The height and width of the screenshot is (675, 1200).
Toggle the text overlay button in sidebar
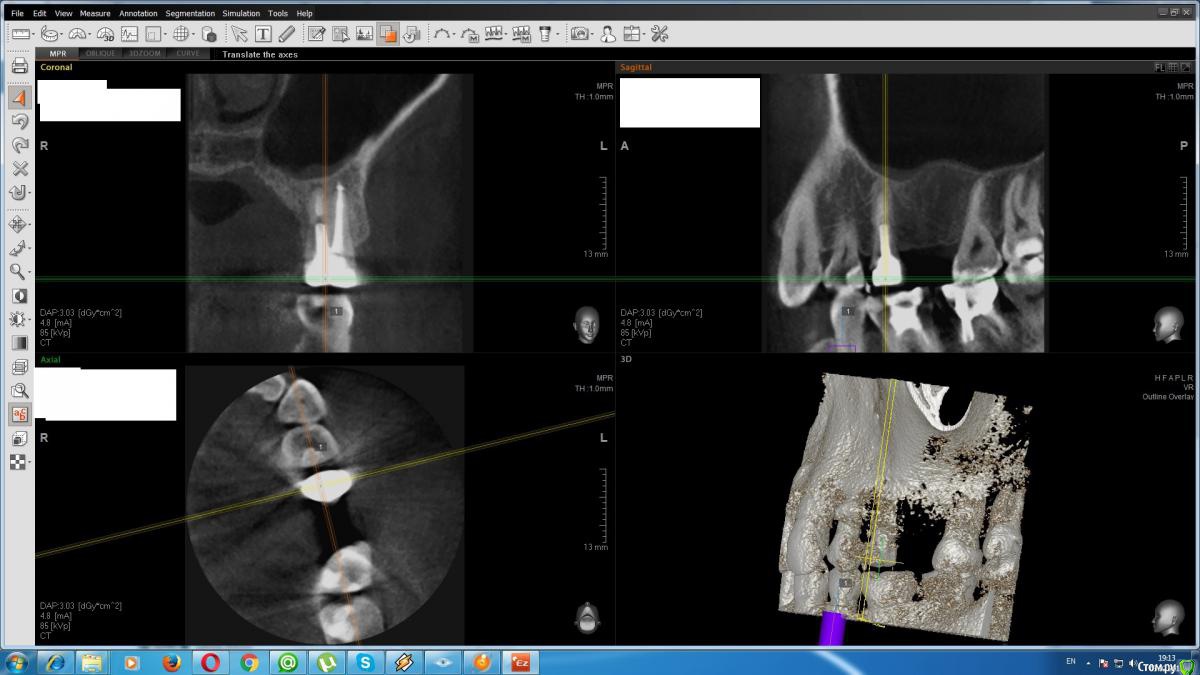click(x=19, y=414)
